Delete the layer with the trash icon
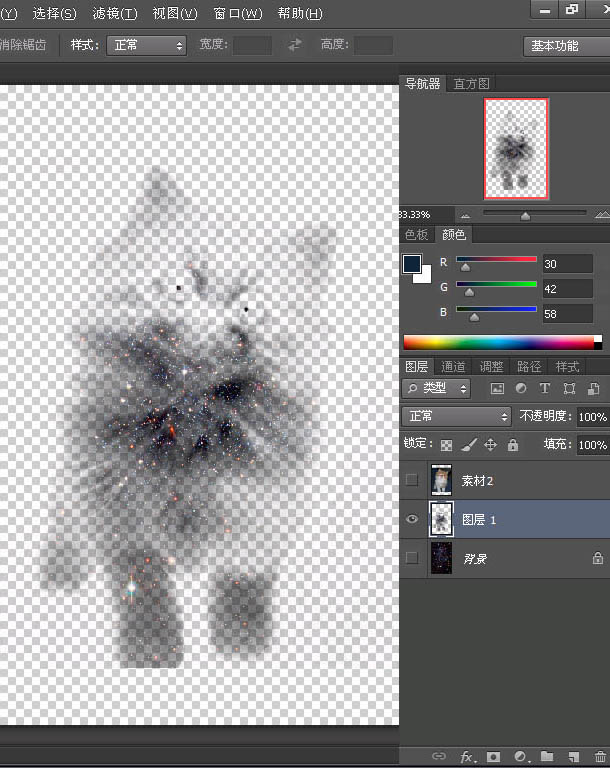Screen dimensions: 610x768 coord(599,757)
